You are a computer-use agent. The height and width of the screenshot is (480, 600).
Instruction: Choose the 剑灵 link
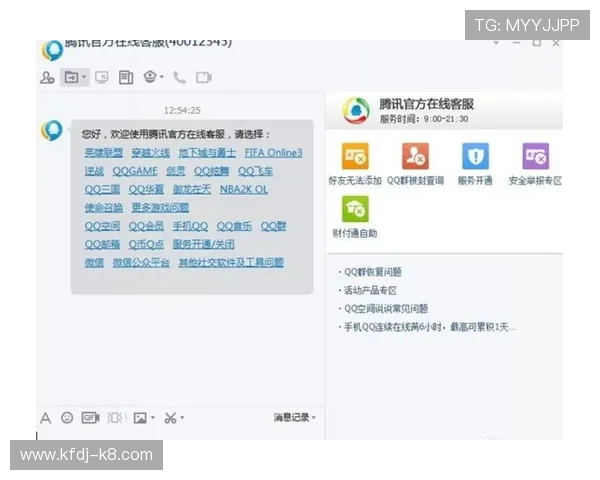[x=176, y=171]
